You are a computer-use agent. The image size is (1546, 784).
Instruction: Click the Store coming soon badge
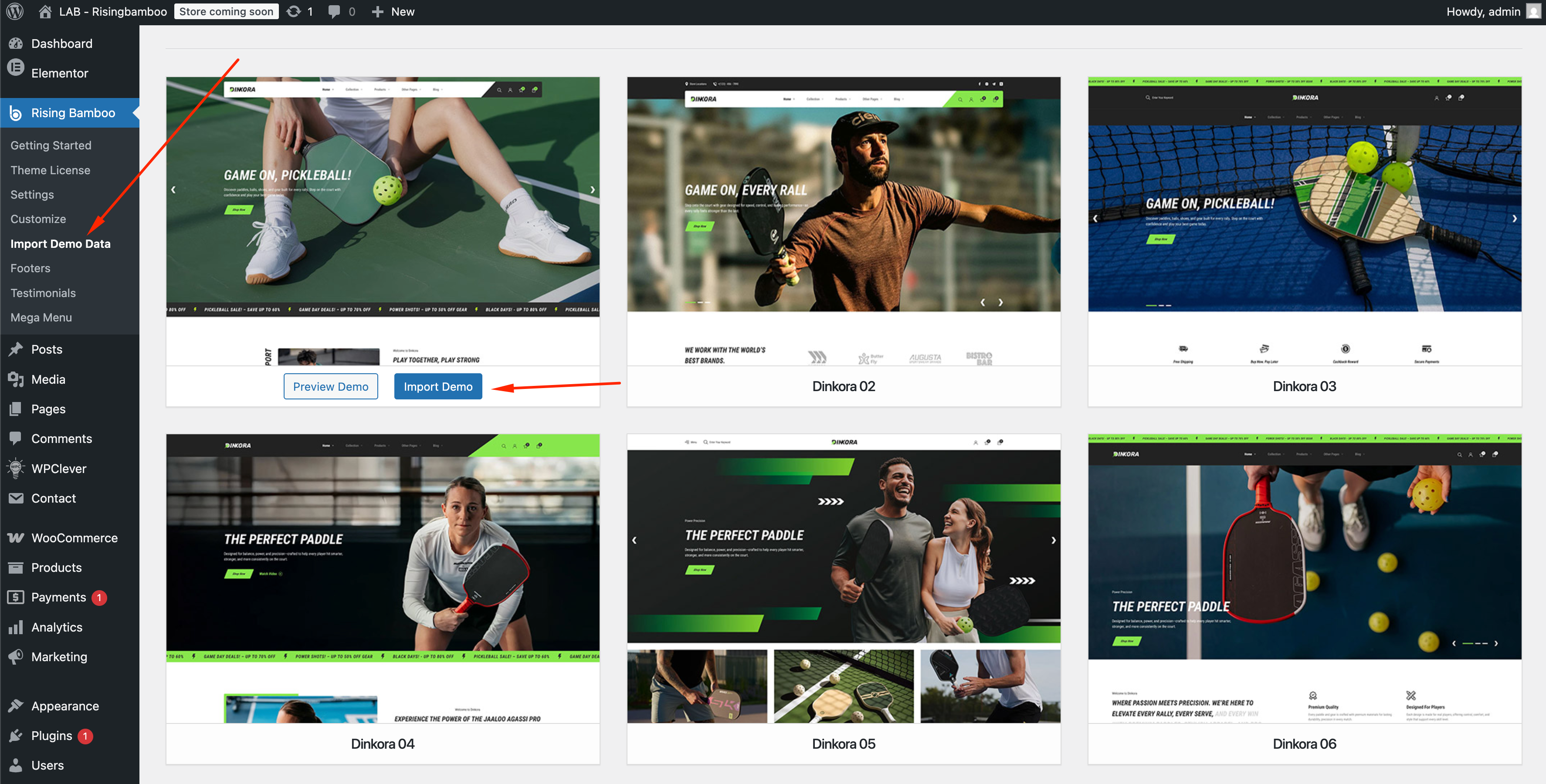(226, 11)
